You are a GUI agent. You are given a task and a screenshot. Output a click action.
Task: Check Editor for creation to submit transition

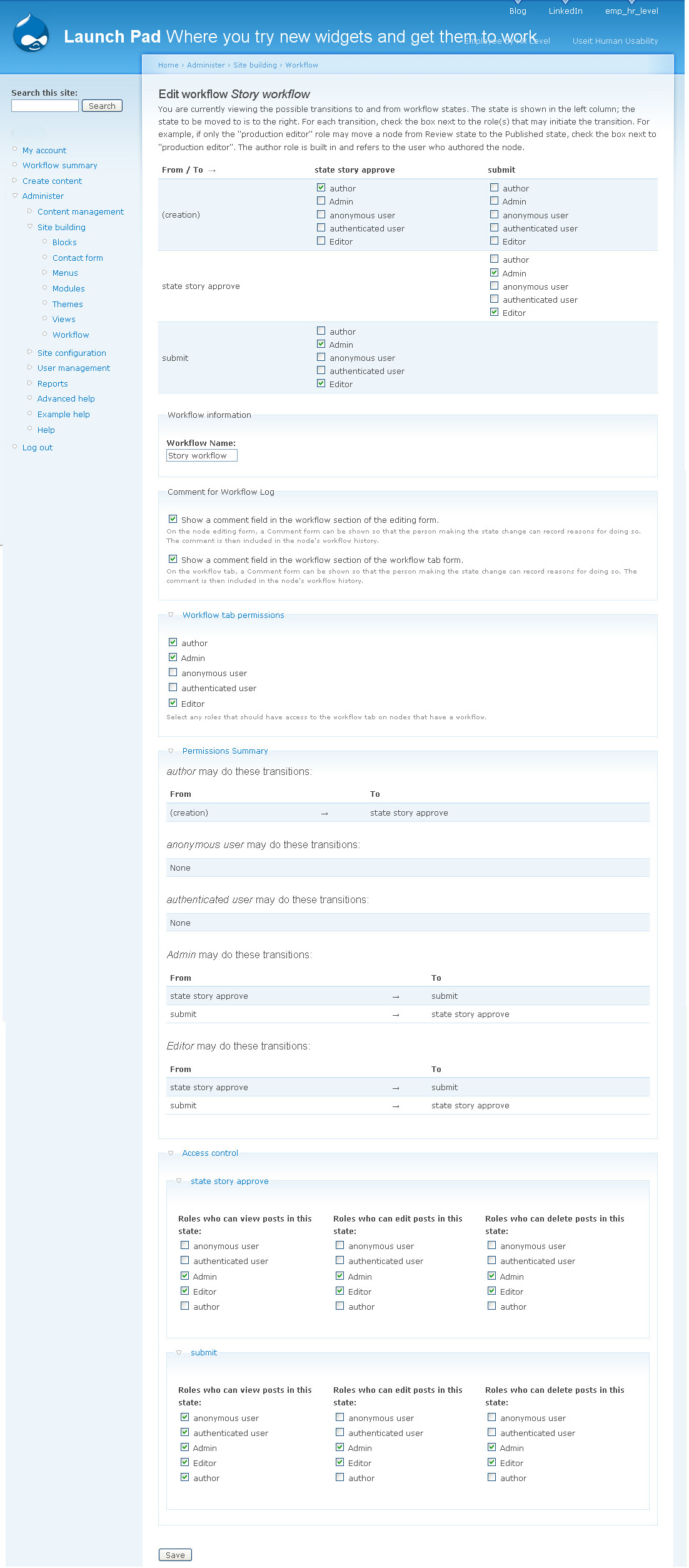[x=494, y=241]
